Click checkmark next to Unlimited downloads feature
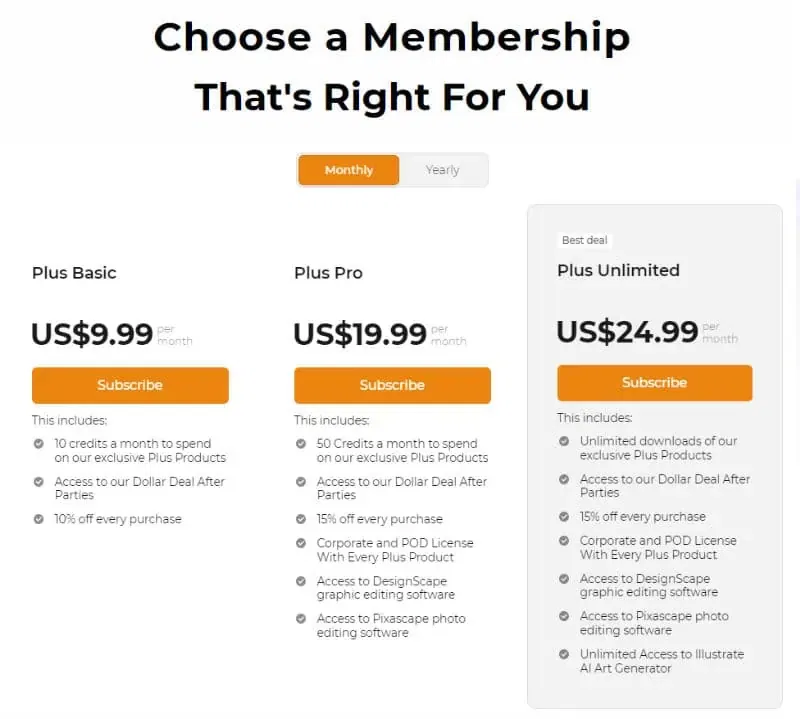Viewport: 800px width, 719px height. (563, 441)
